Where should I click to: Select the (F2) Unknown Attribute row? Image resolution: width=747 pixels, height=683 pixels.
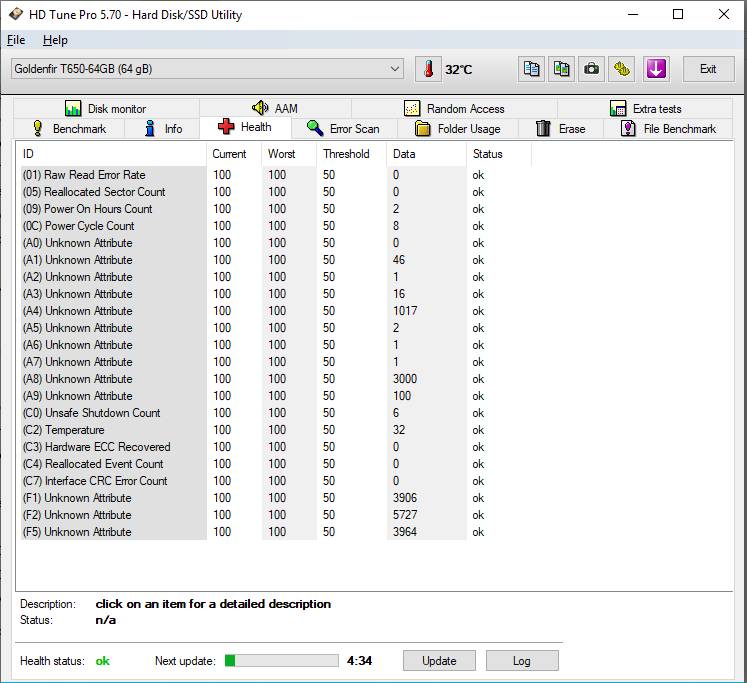click(x=276, y=515)
